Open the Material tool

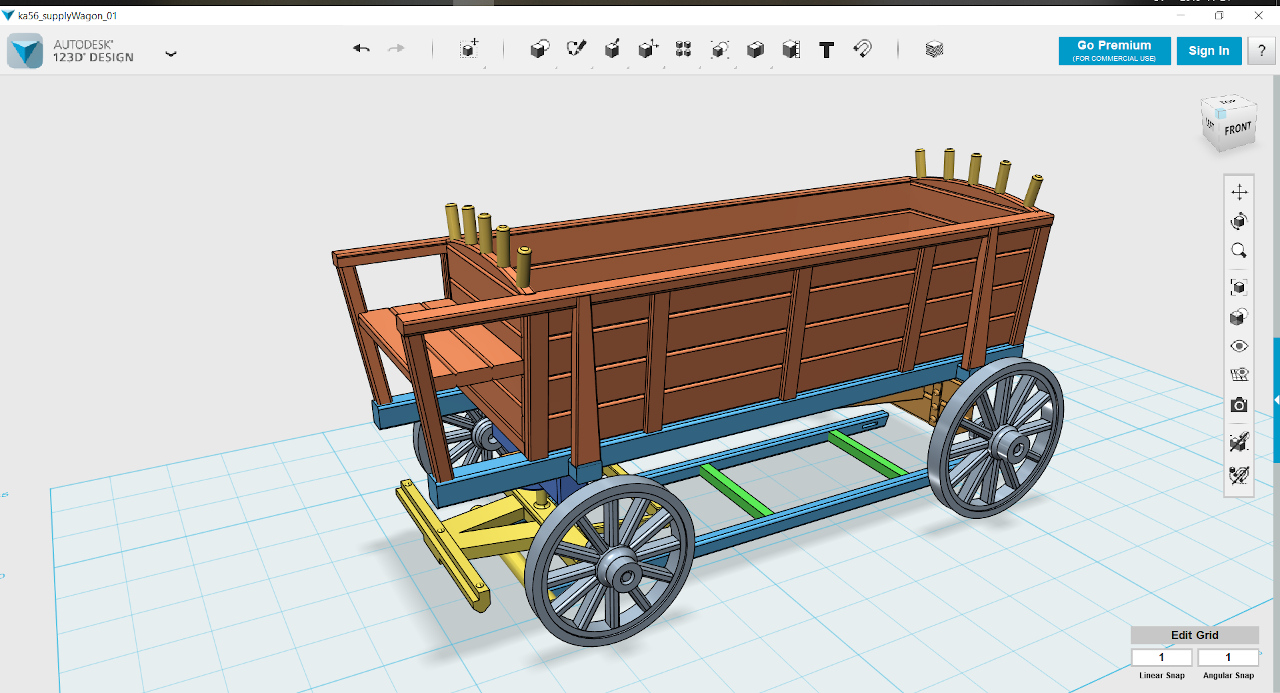(934, 49)
